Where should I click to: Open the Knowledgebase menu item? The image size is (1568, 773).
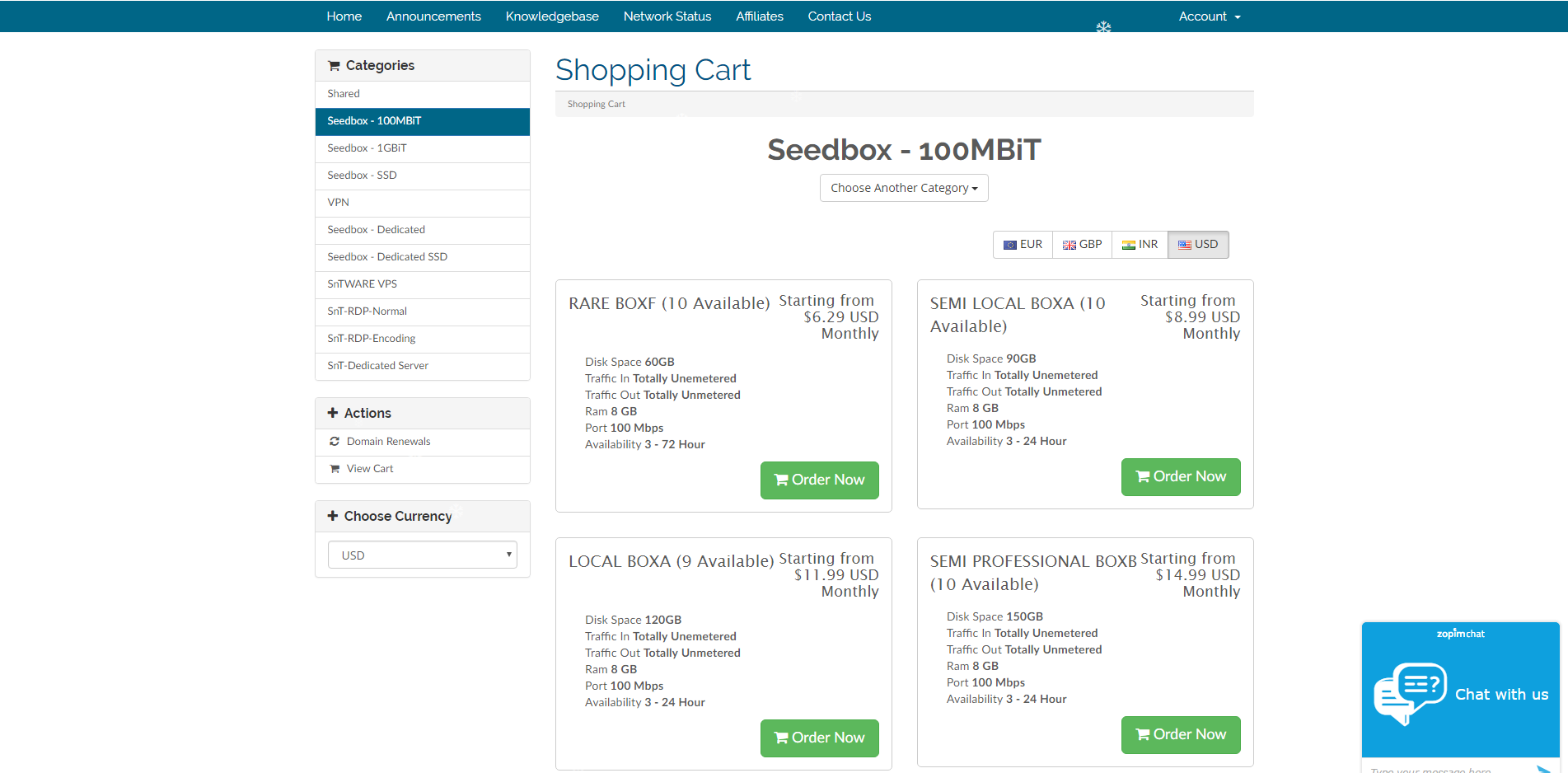click(x=552, y=16)
